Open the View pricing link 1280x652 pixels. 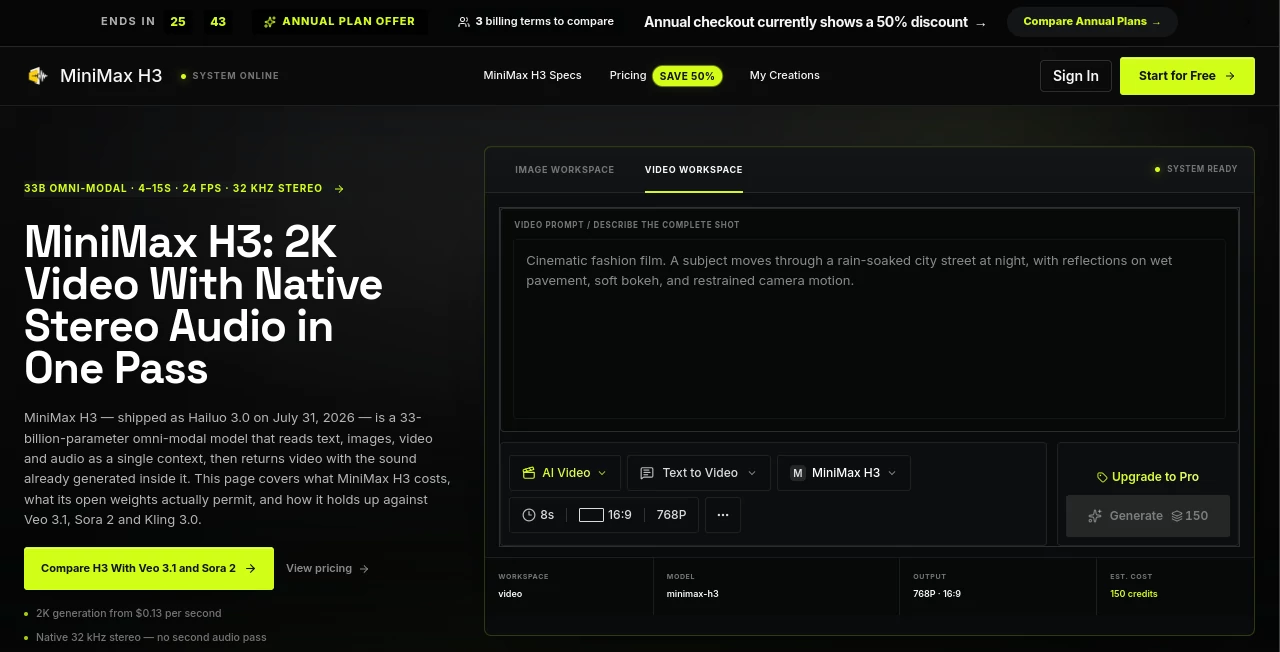328,568
